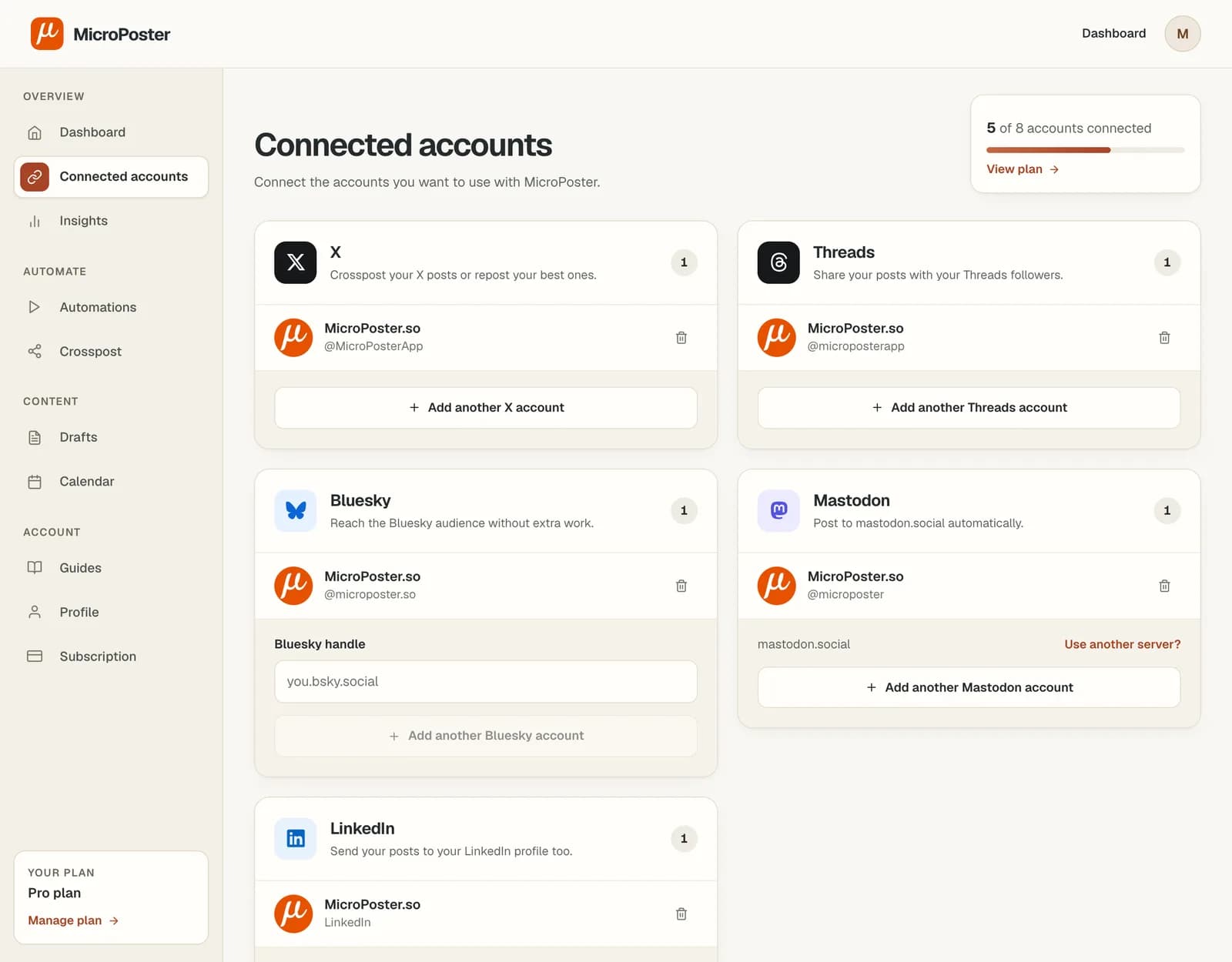Click View plan link

(x=1023, y=169)
